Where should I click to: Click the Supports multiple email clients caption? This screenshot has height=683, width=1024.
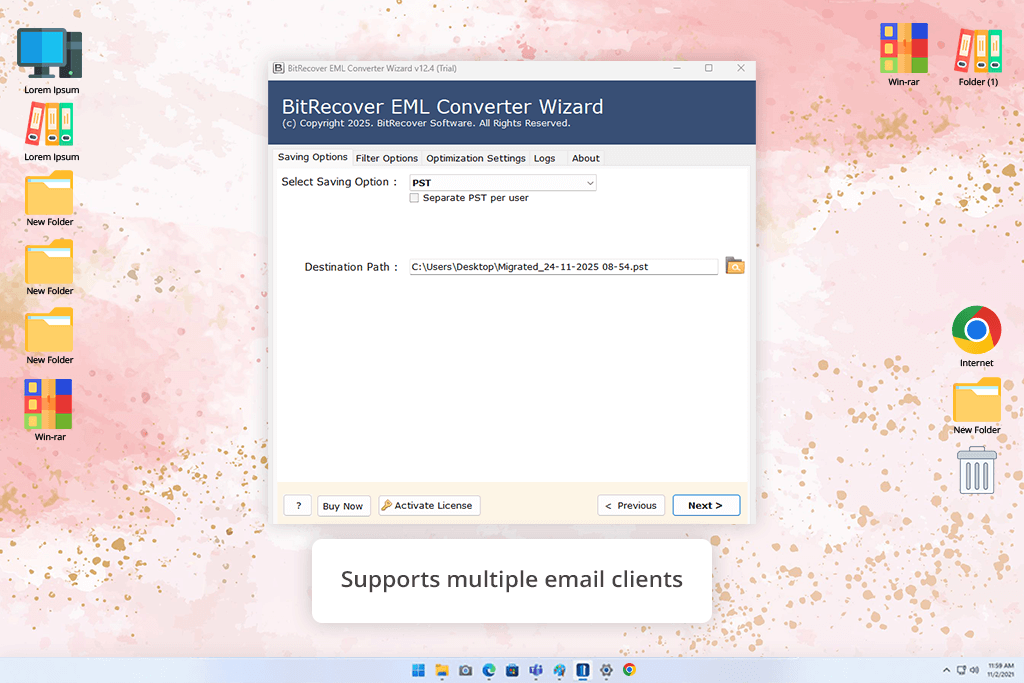(x=511, y=580)
